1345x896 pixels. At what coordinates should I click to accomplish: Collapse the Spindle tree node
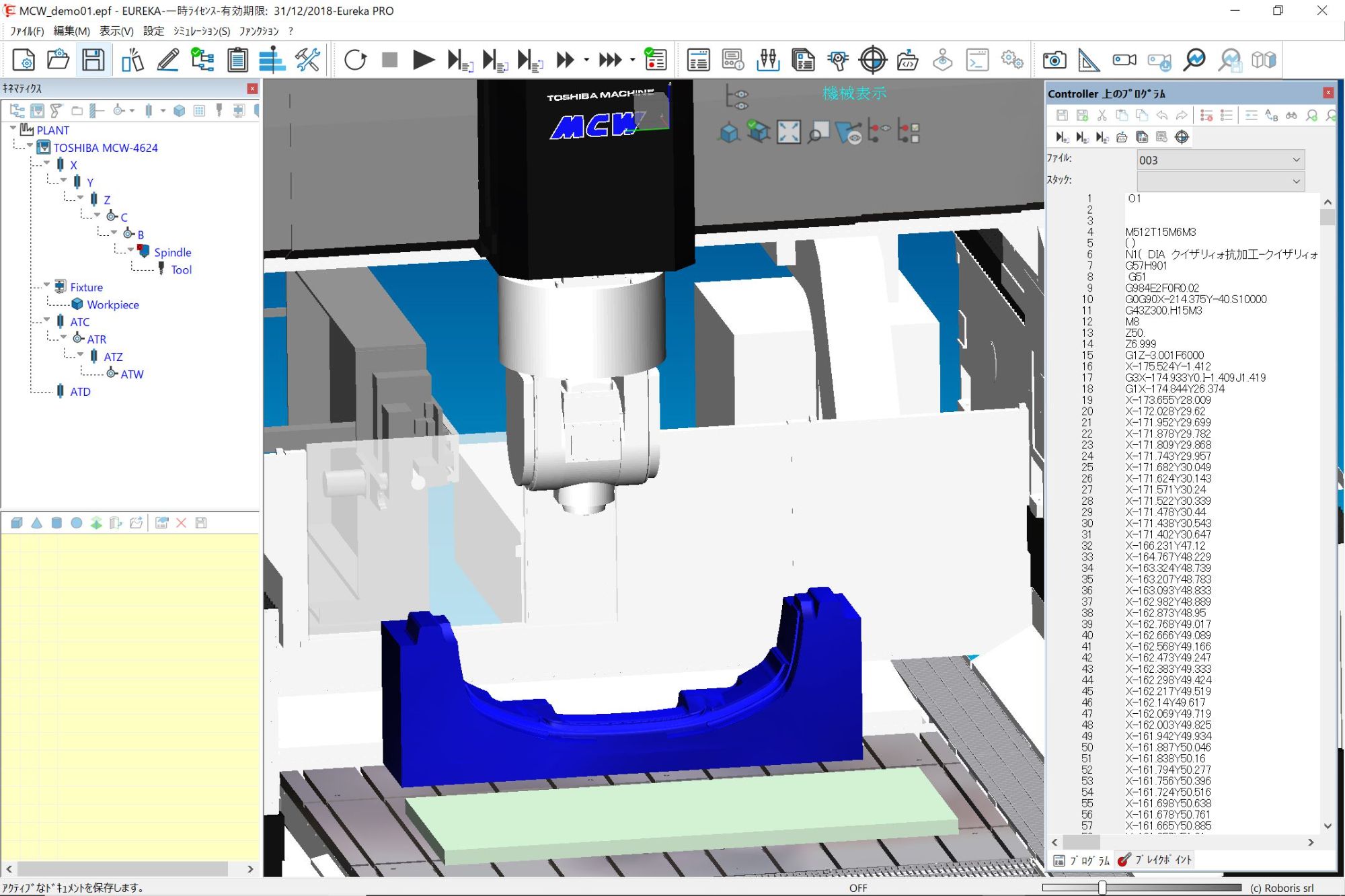(130, 249)
